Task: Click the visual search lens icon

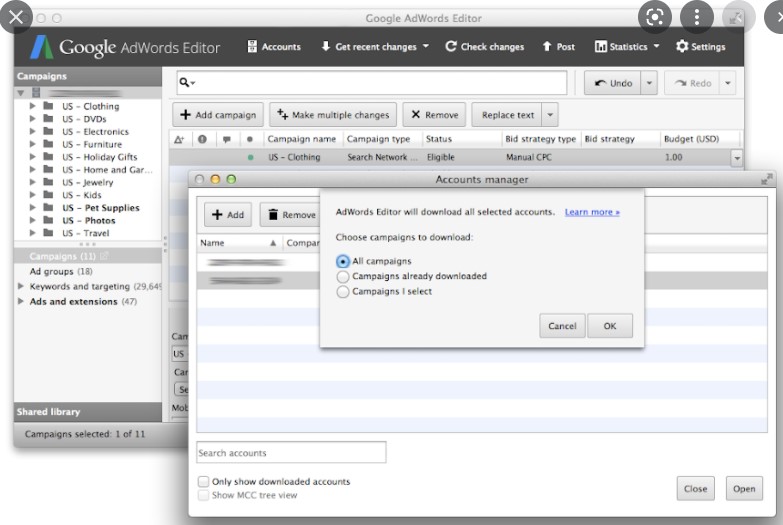Action: point(655,17)
